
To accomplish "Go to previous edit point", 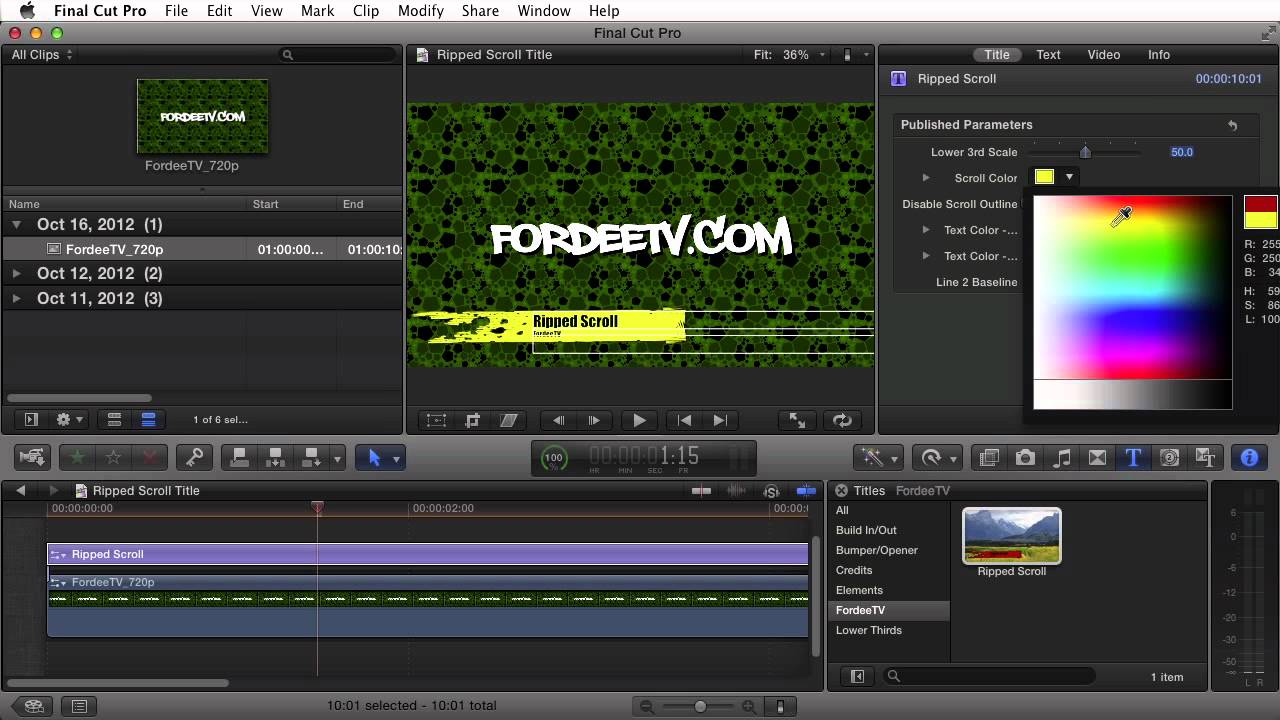I will pyautogui.click(x=684, y=420).
